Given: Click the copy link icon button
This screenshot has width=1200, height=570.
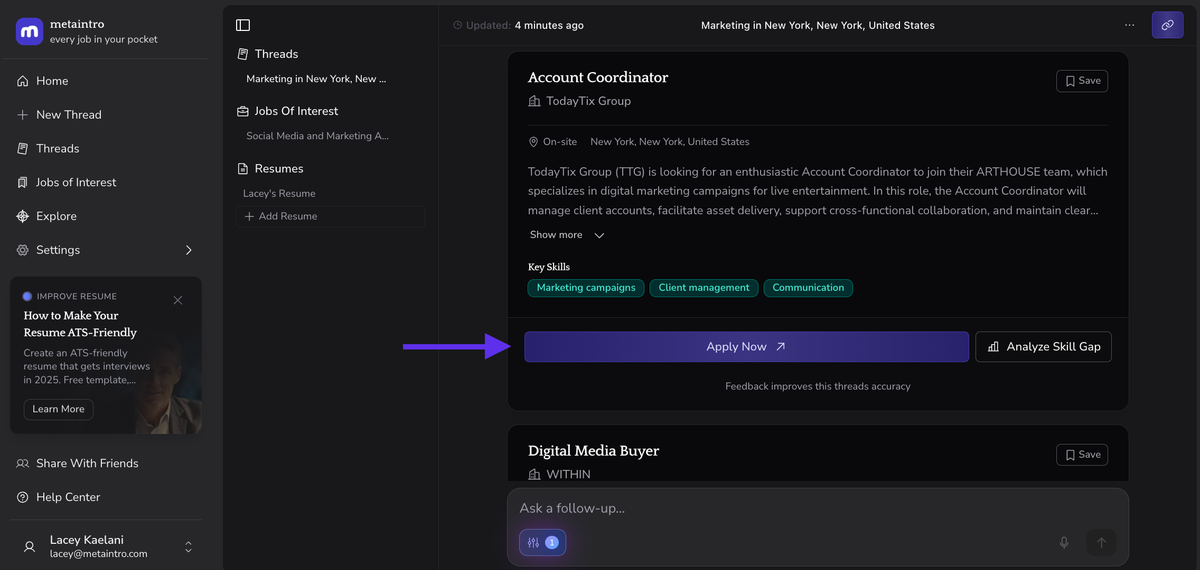Looking at the screenshot, I should (1167, 25).
